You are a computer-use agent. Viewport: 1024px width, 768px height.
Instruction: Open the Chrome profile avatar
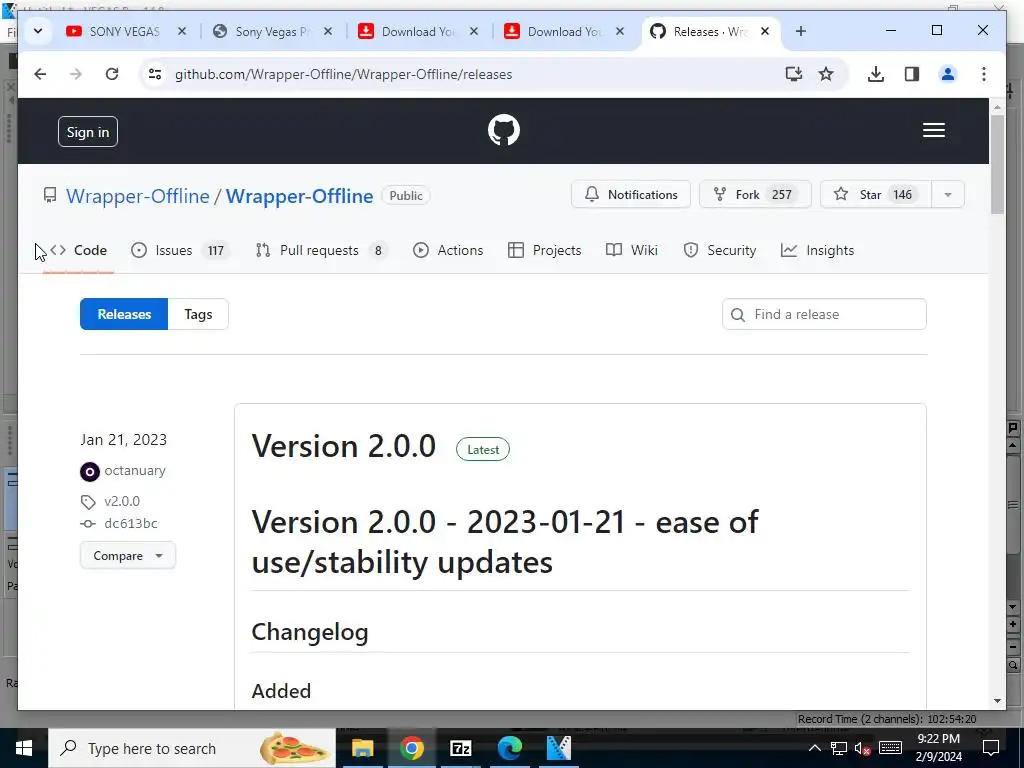[948, 74]
